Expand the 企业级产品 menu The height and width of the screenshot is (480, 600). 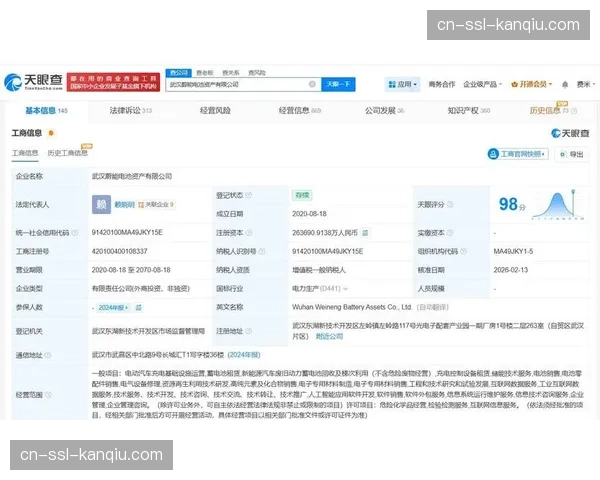tap(482, 84)
